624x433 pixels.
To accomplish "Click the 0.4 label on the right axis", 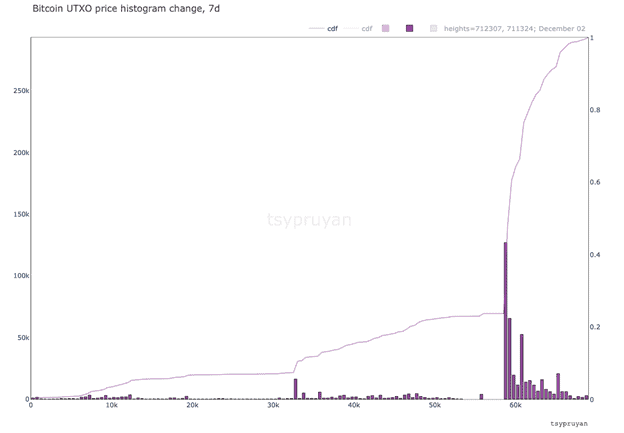I will pos(595,255).
